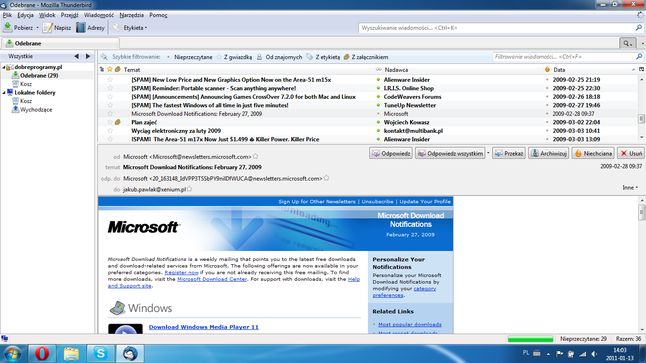Open the Etykieta tag dropdown
This screenshot has height=363, width=646.
tap(132, 28)
